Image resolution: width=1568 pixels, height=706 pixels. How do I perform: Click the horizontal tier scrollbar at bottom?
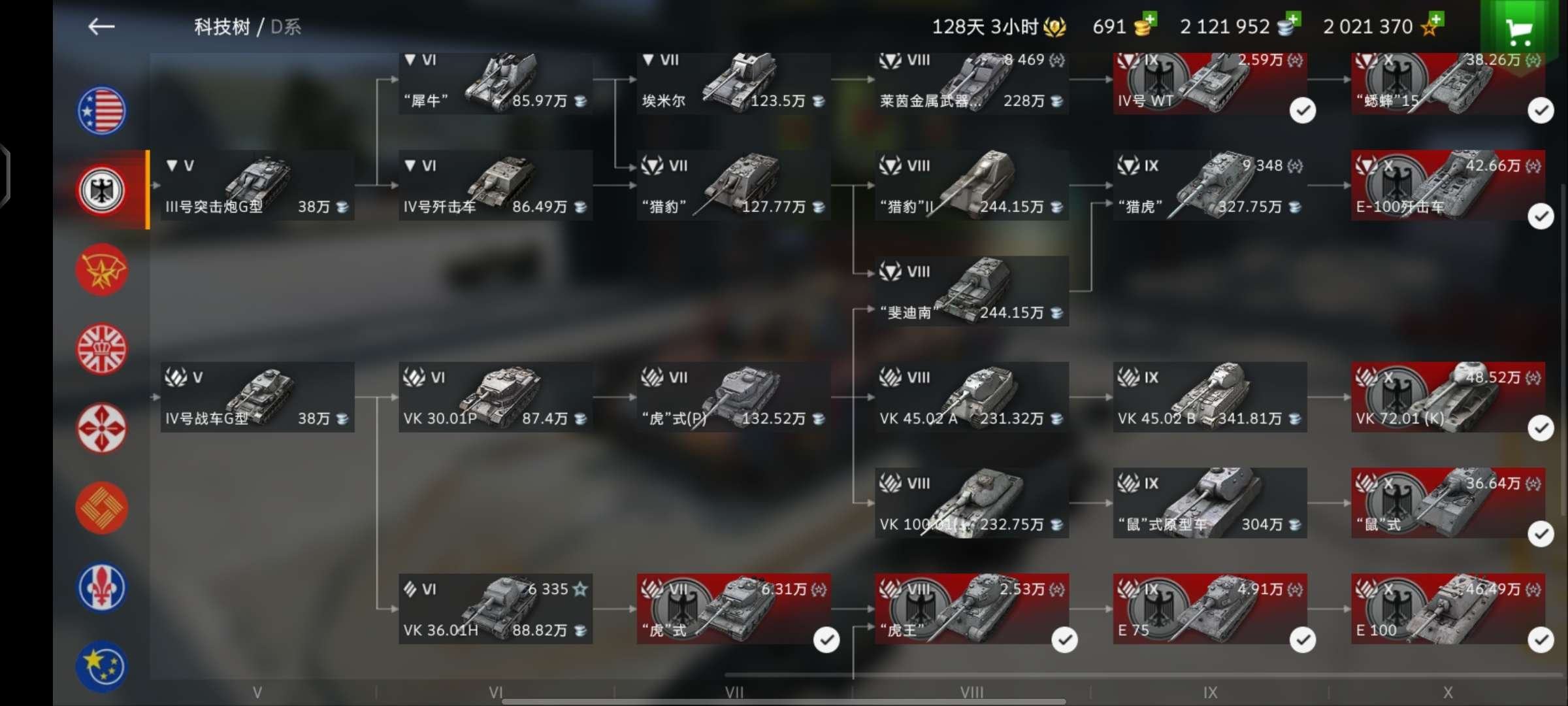pos(784,701)
